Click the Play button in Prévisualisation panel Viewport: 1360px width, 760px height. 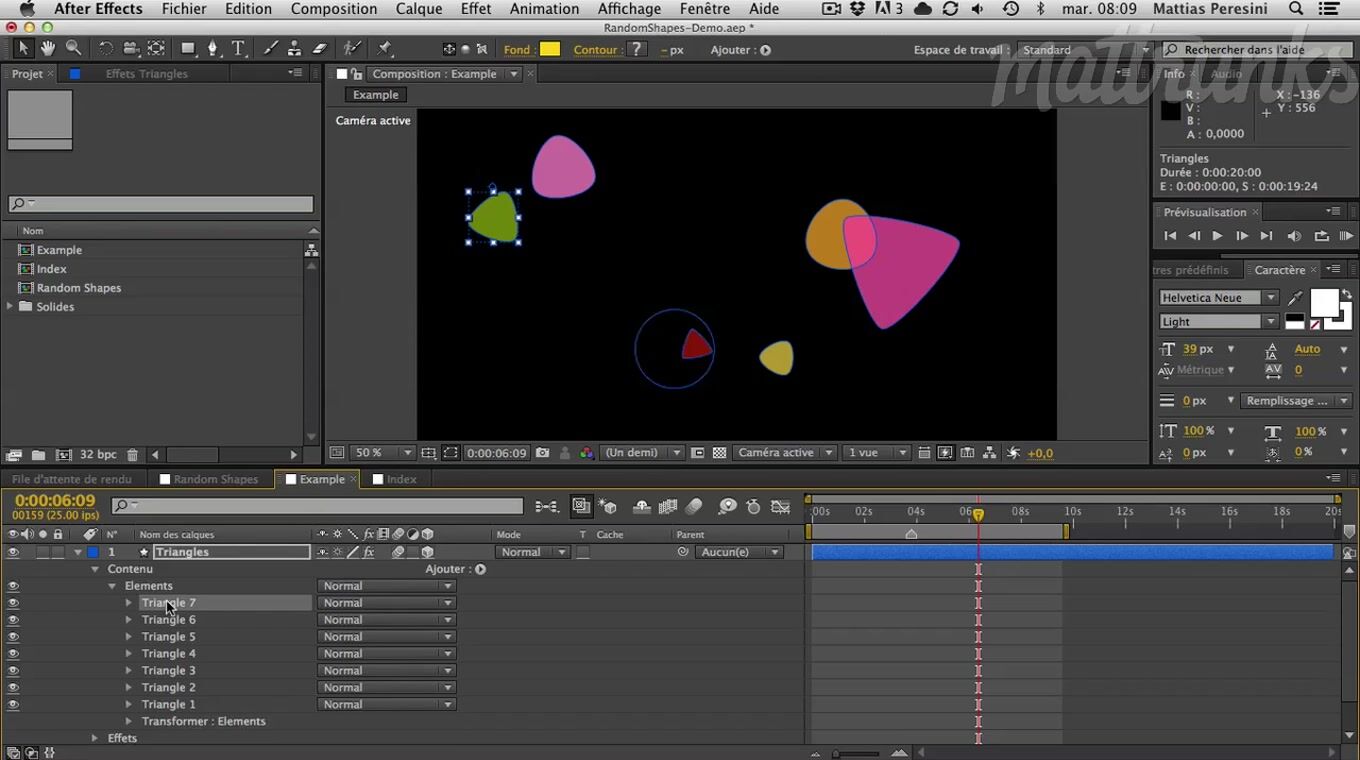pos(1217,236)
